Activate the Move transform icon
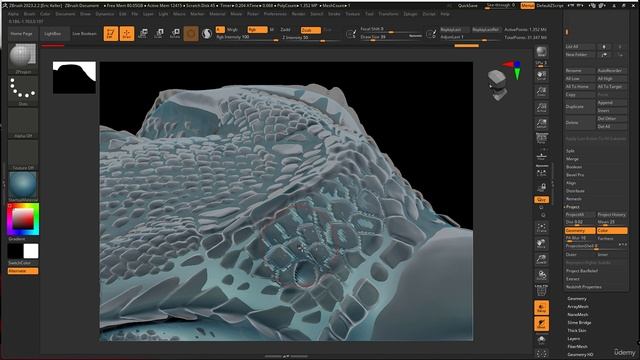Viewport: 640px width, 360px height. point(143,33)
